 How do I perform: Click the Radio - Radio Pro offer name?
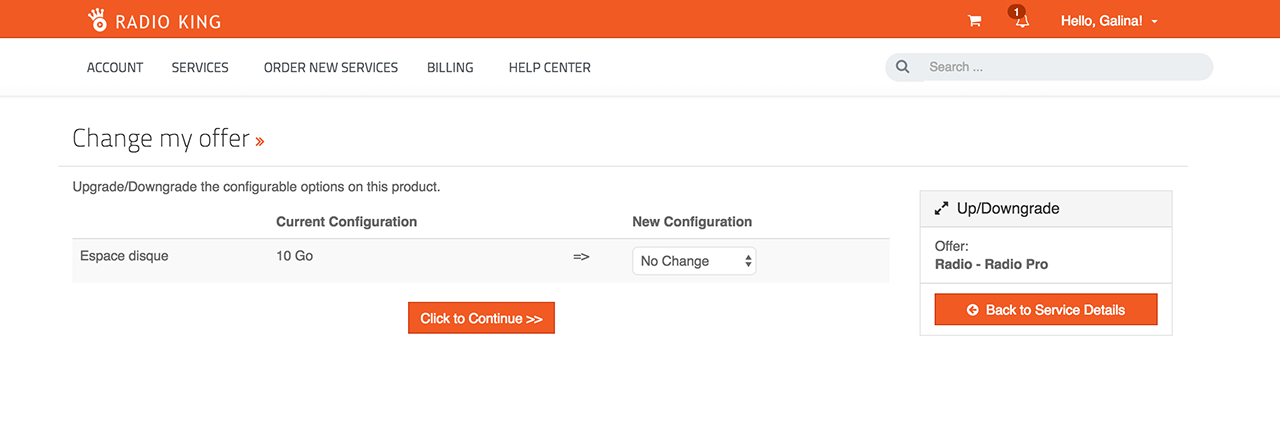tap(991, 265)
